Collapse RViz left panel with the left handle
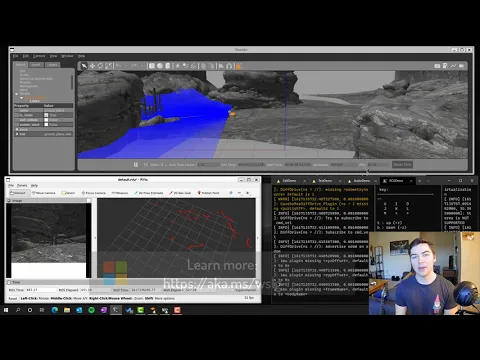This screenshot has height=360, width=480. (x=95, y=238)
